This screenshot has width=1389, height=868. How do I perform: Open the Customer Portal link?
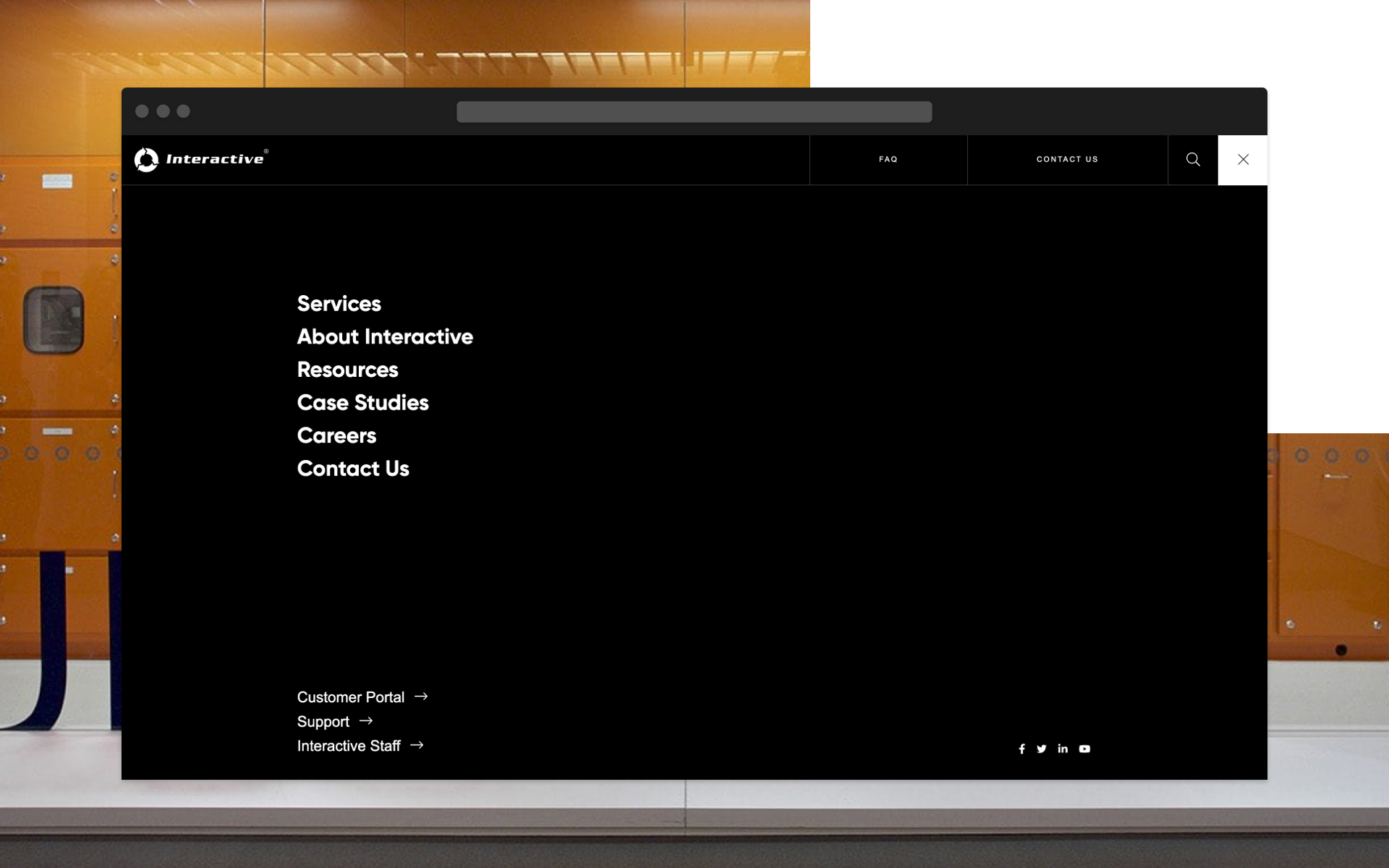coord(351,697)
